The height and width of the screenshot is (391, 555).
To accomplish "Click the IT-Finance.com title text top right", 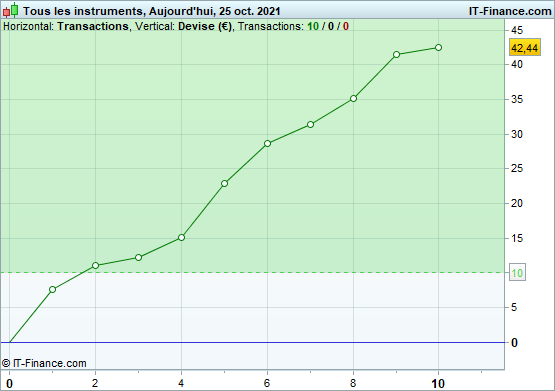I will coord(510,11).
